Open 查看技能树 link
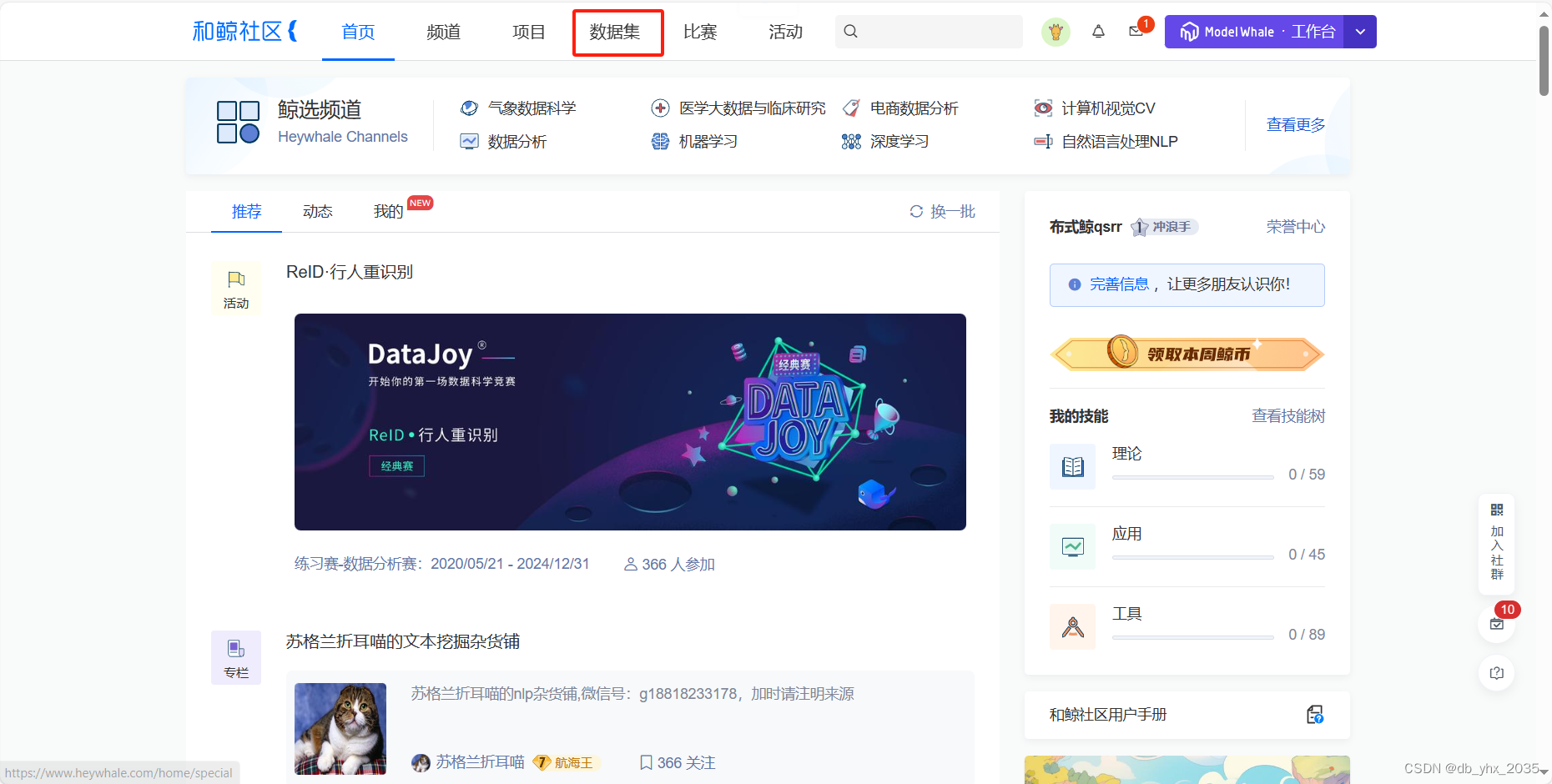 pos(1287,416)
